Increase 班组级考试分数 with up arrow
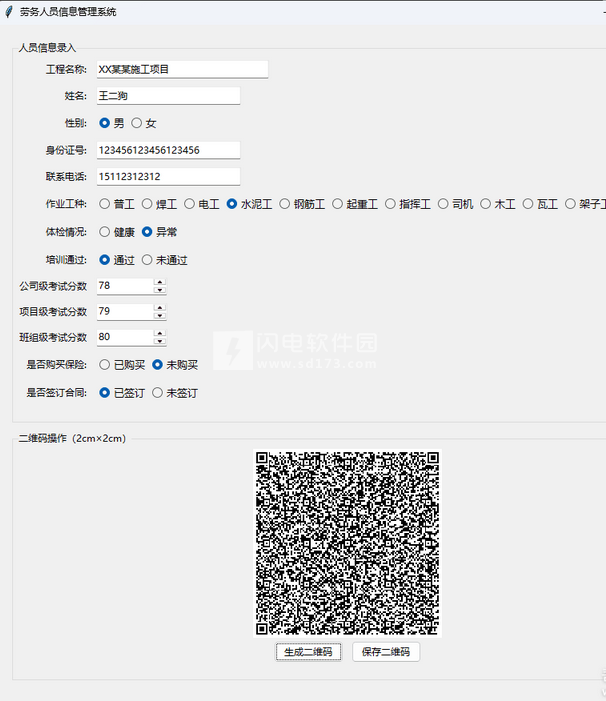This screenshot has height=701, width=606. point(160,334)
